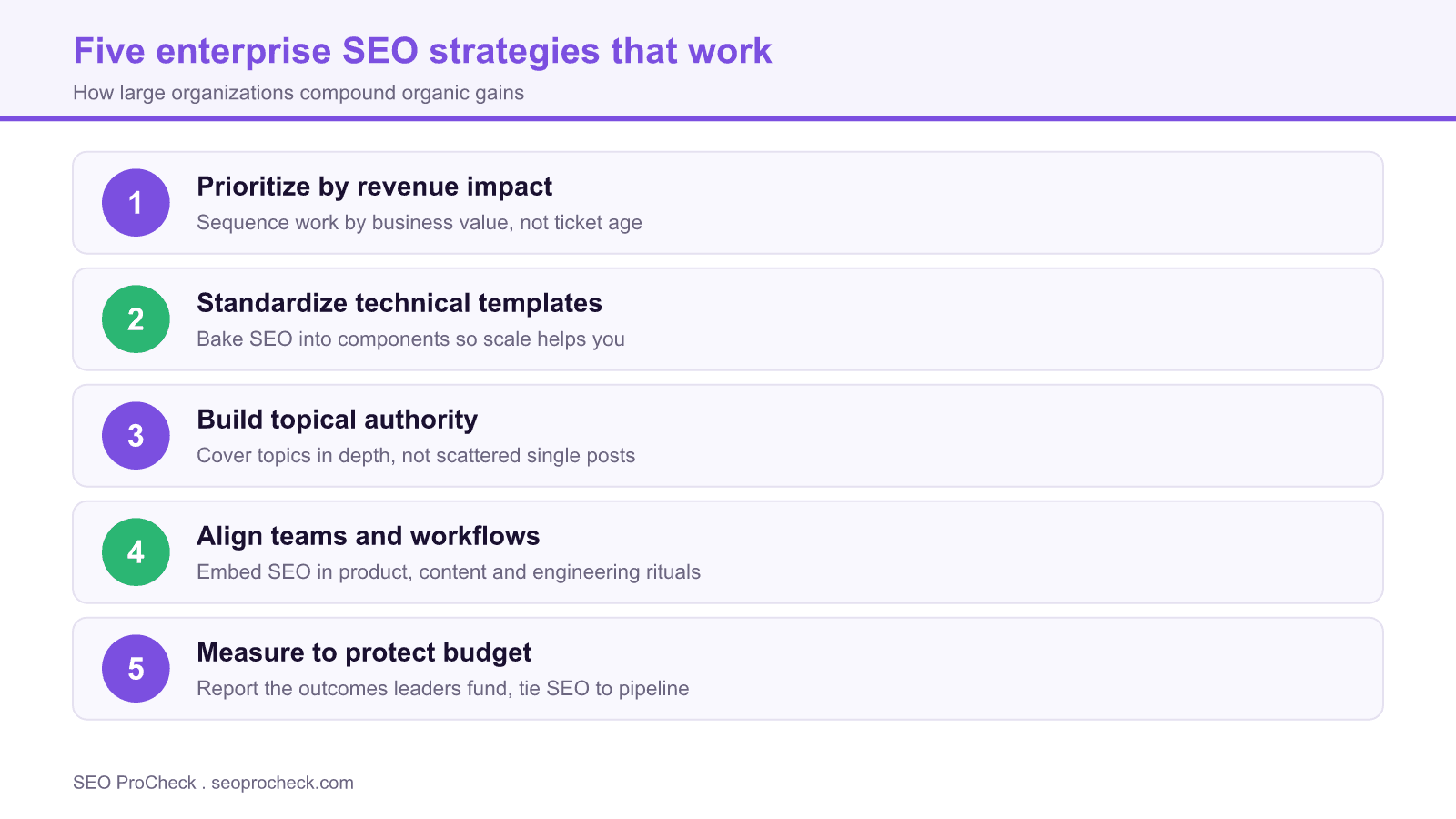Click the purple number 1 circle
1456x819 pixels.
(136, 203)
